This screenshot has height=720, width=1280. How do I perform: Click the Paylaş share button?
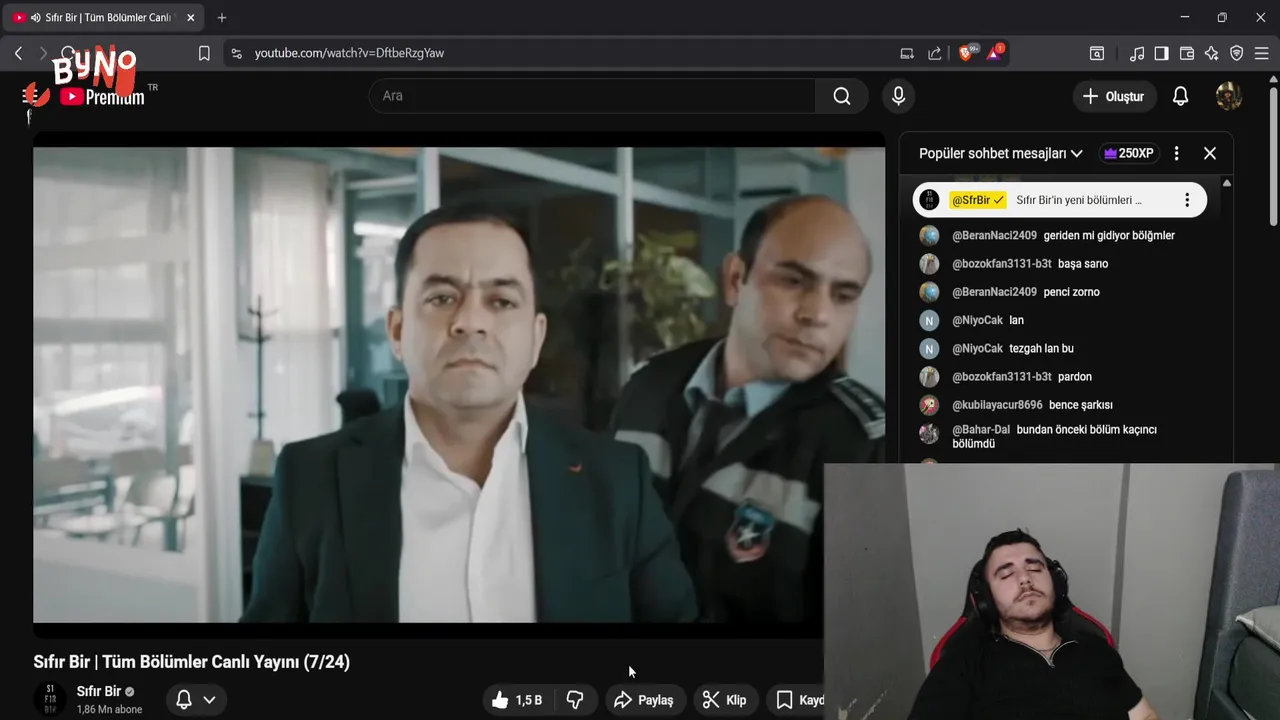pos(643,700)
